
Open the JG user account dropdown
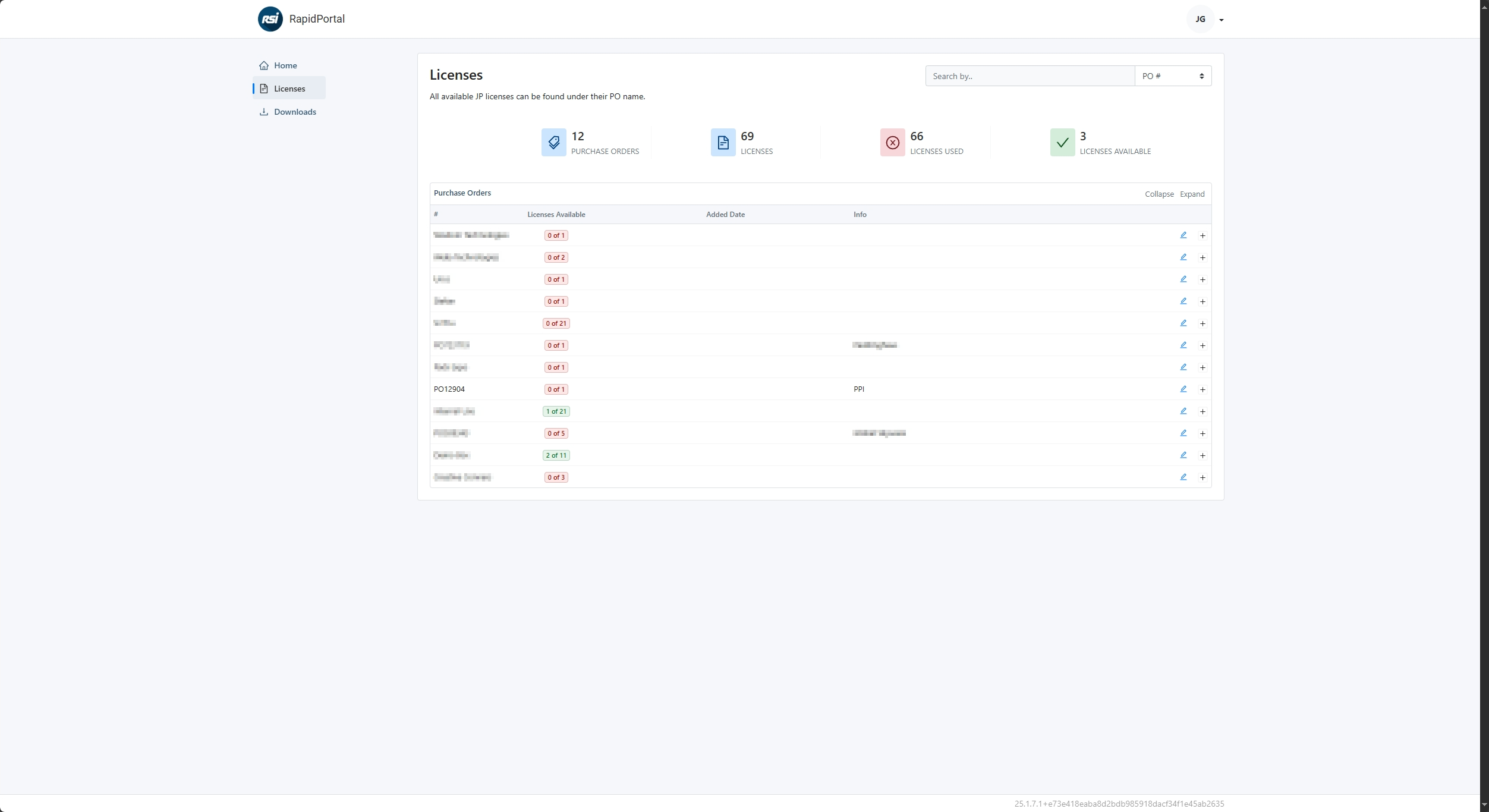pos(1205,20)
